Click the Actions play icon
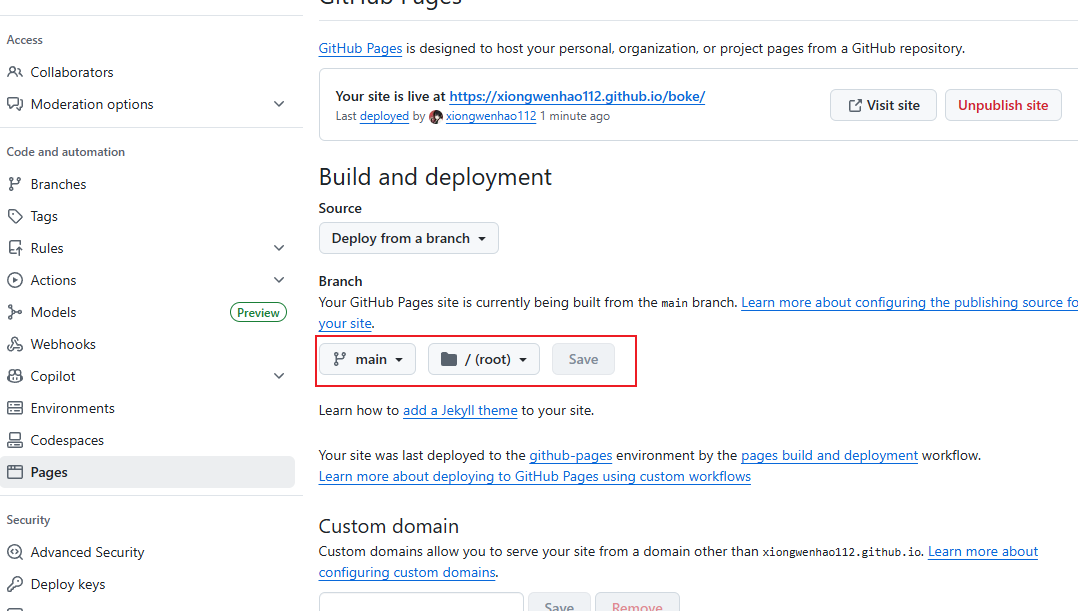 [15, 280]
